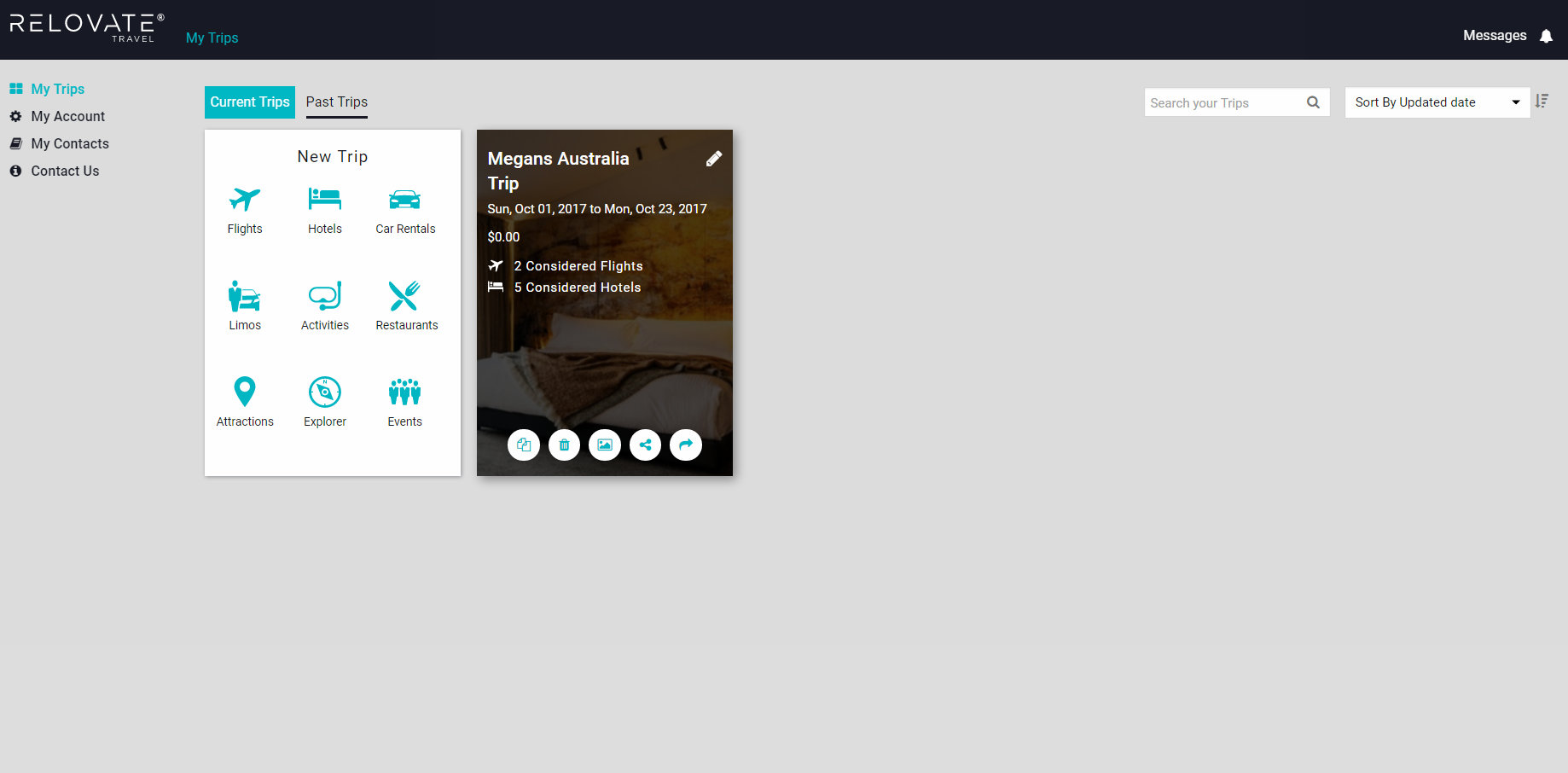Image resolution: width=1568 pixels, height=773 pixels.
Task: Select the trip date range text
Action: [x=597, y=209]
